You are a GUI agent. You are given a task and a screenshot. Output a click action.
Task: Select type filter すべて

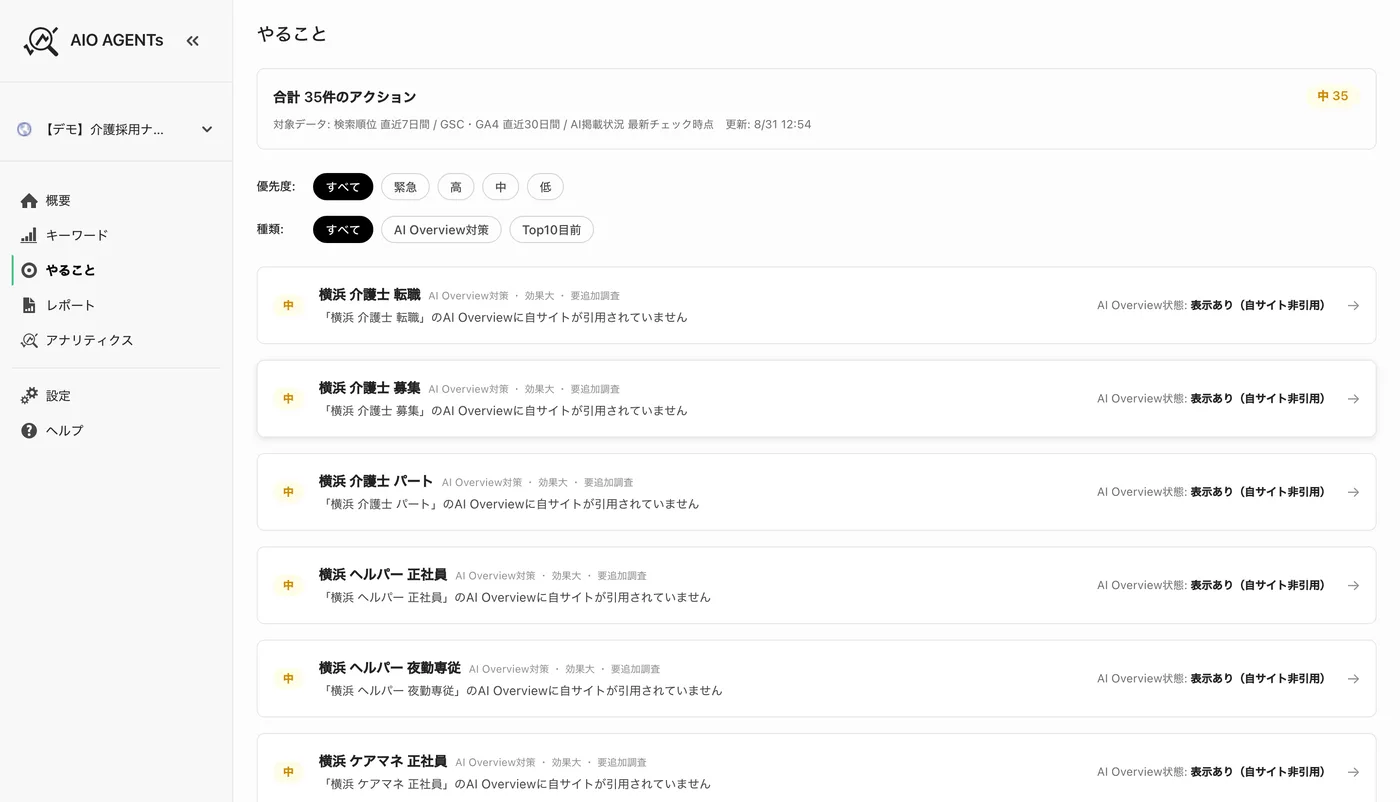point(343,230)
